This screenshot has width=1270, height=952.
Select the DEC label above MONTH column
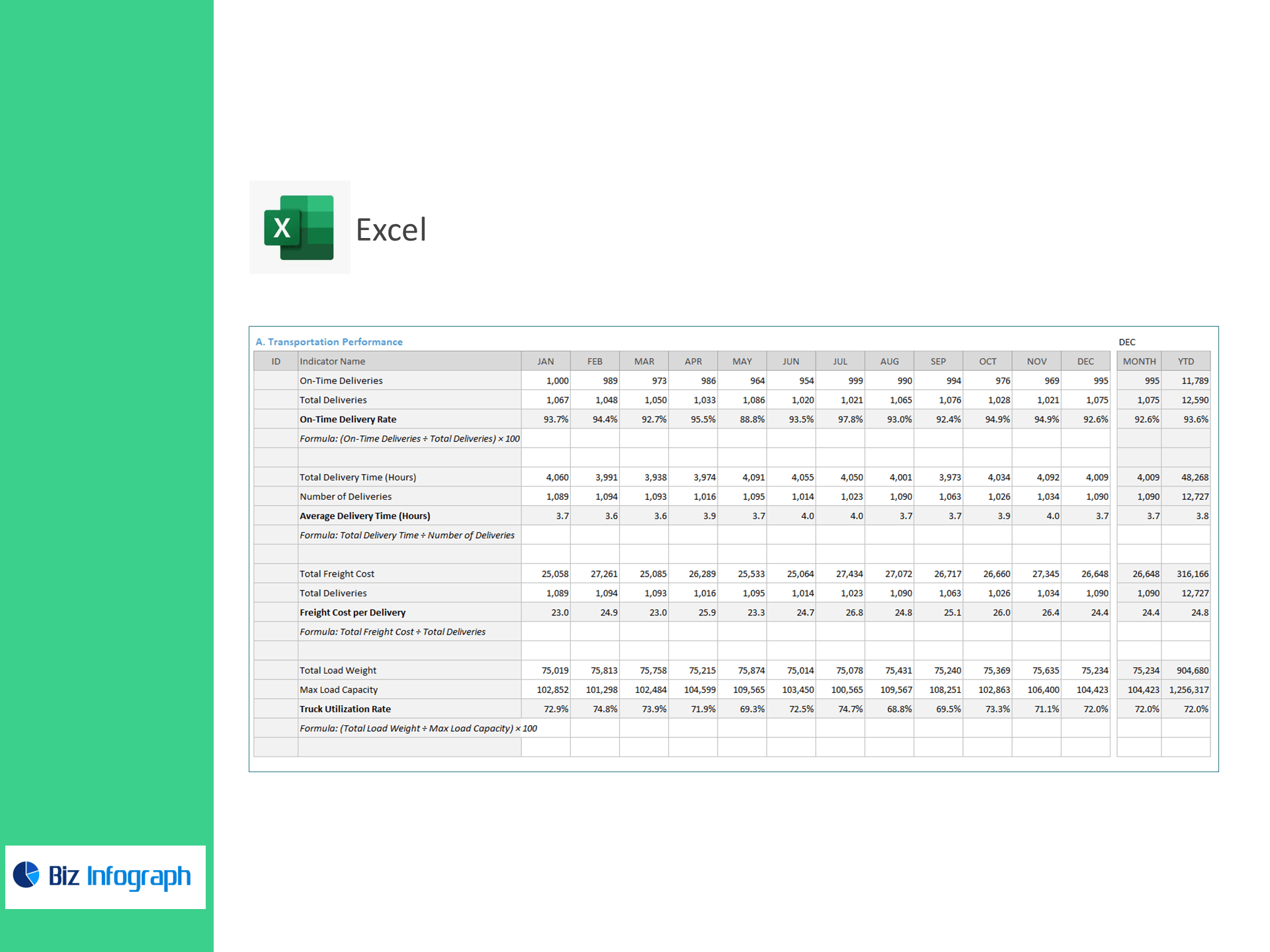(1126, 342)
